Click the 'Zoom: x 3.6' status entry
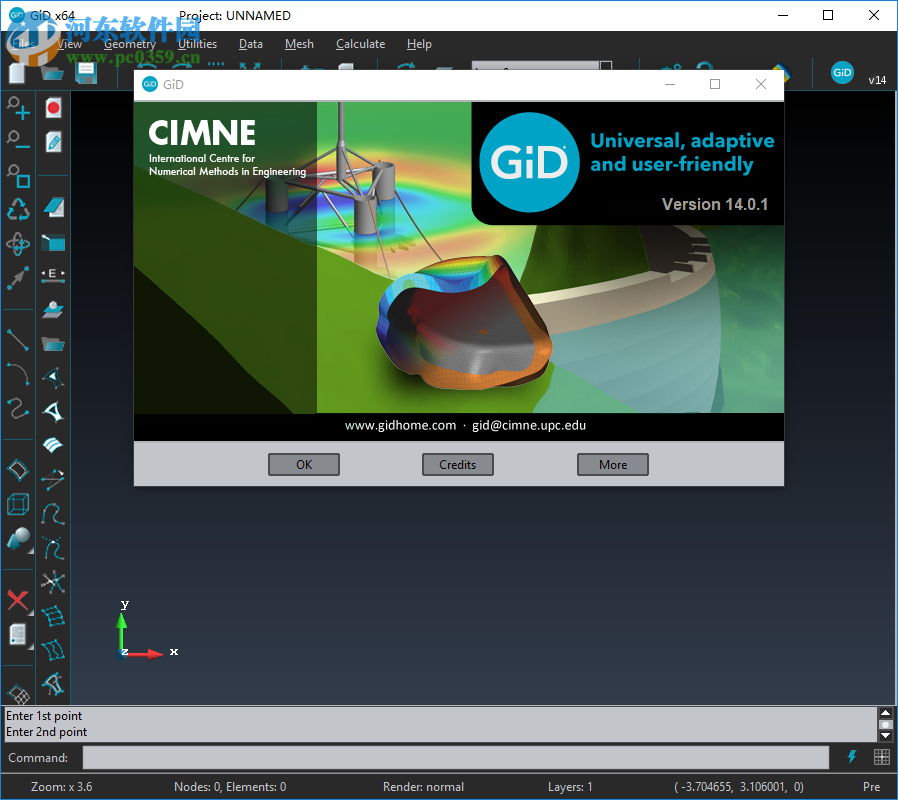This screenshot has width=898, height=800. point(61,786)
